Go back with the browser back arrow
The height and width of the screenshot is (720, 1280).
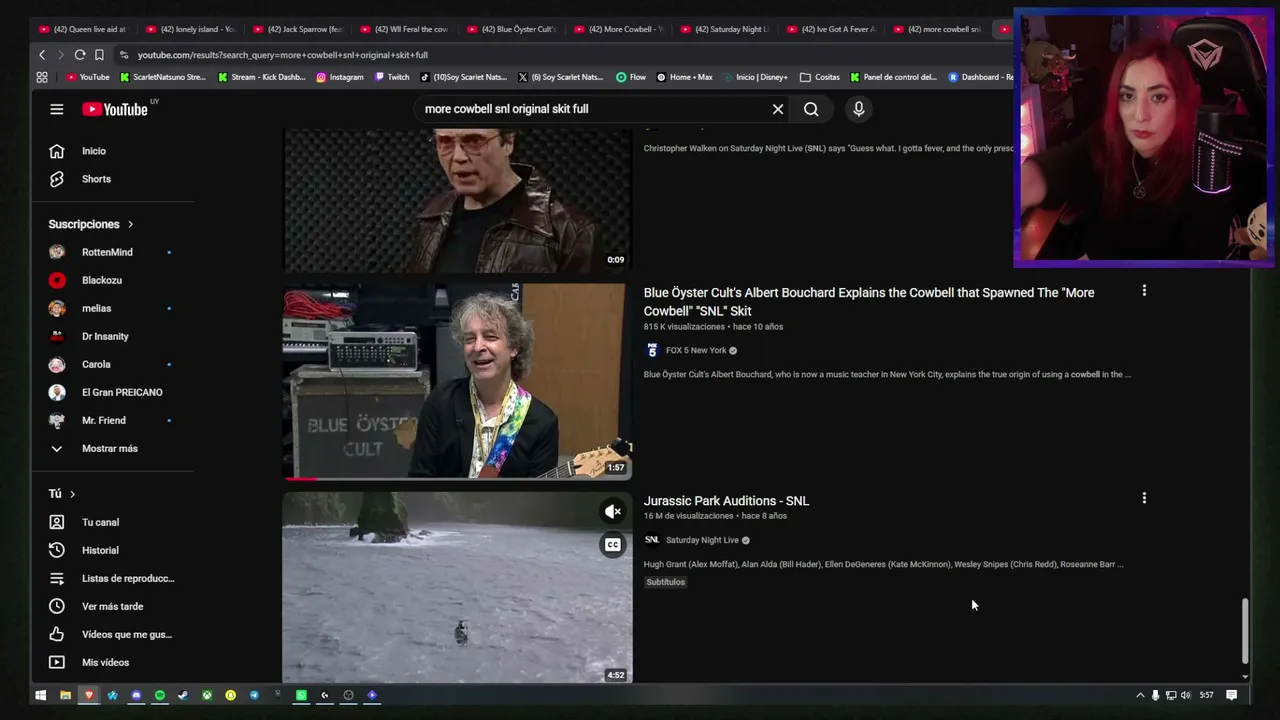click(x=42, y=55)
